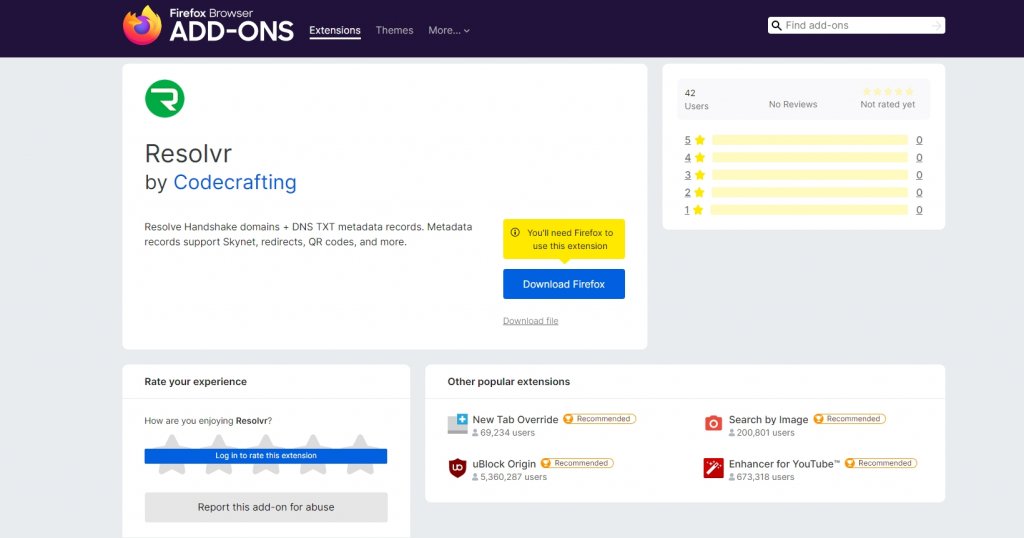This screenshot has width=1024, height=538.
Task: Click the green Resolvr extension icon
Action: (x=165, y=99)
